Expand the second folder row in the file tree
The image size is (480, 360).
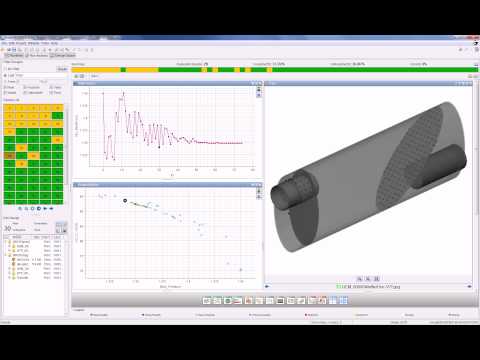pos(10,246)
